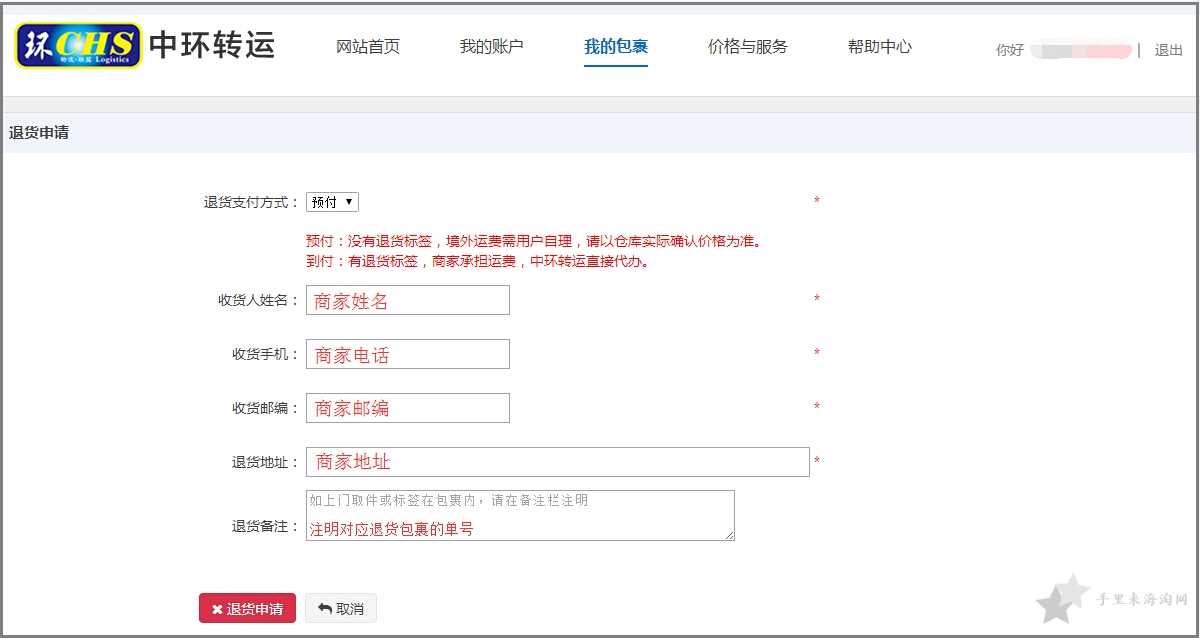Click the 取消 cancel button
This screenshot has width=1200, height=638.
coord(341,609)
